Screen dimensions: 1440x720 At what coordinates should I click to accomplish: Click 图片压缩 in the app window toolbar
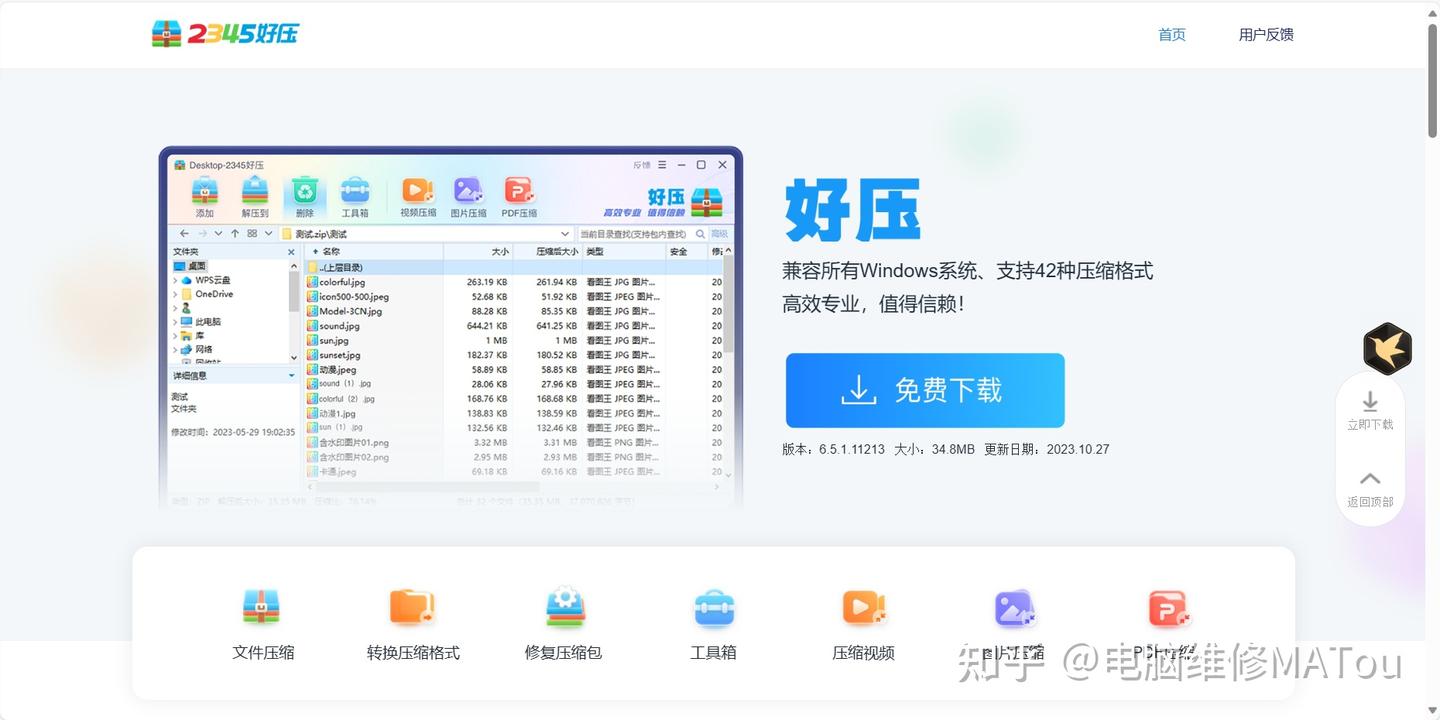(x=468, y=197)
